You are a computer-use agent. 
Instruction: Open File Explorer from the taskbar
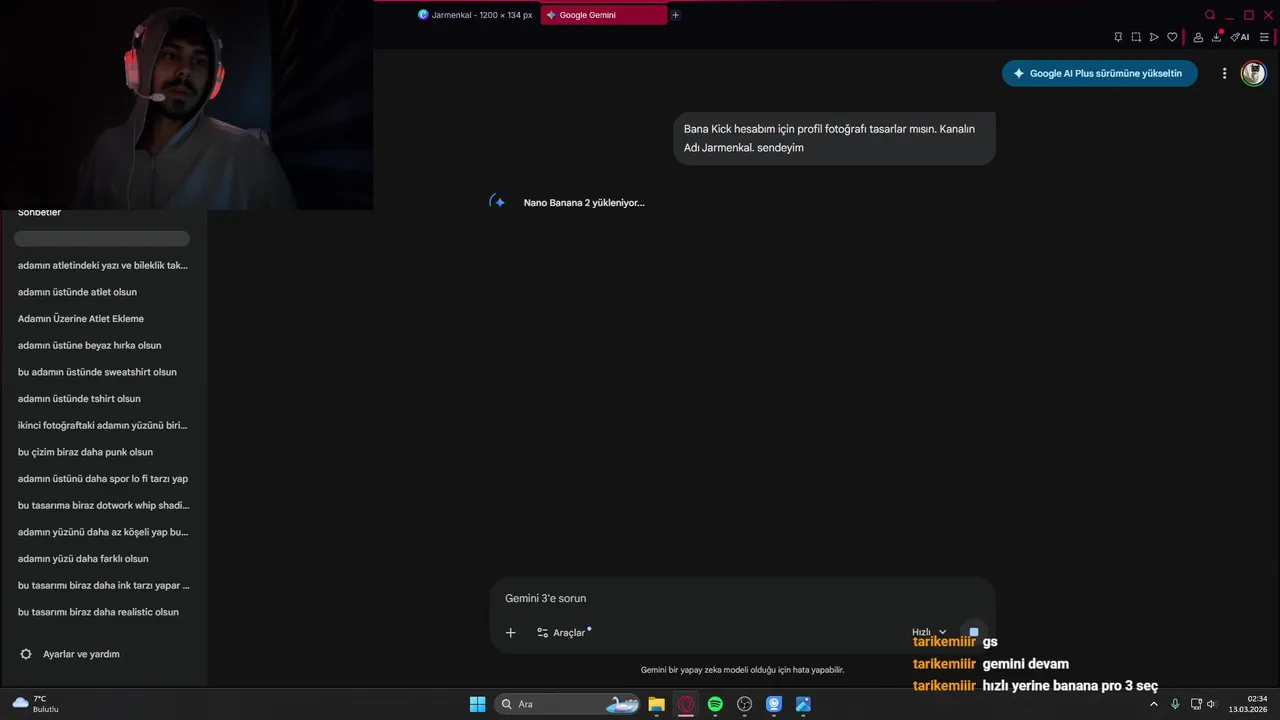(x=656, y=704)
